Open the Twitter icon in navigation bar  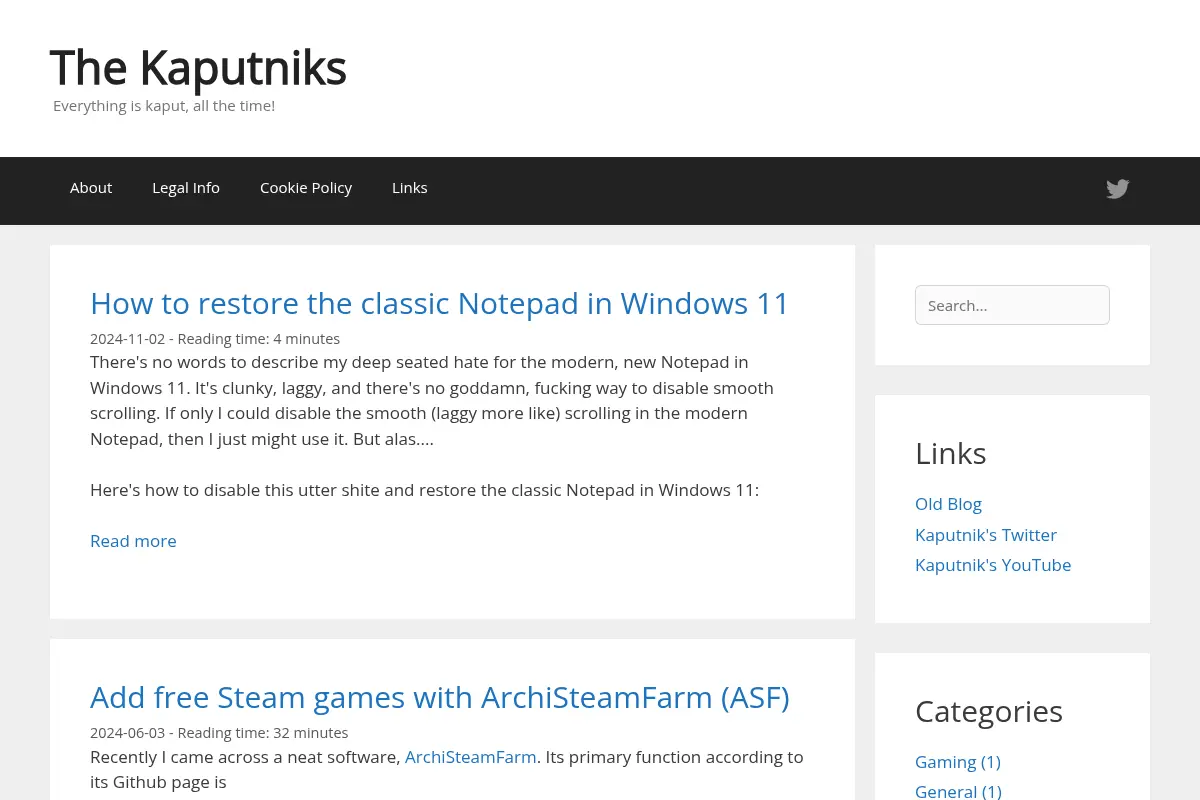[1117, 189]
